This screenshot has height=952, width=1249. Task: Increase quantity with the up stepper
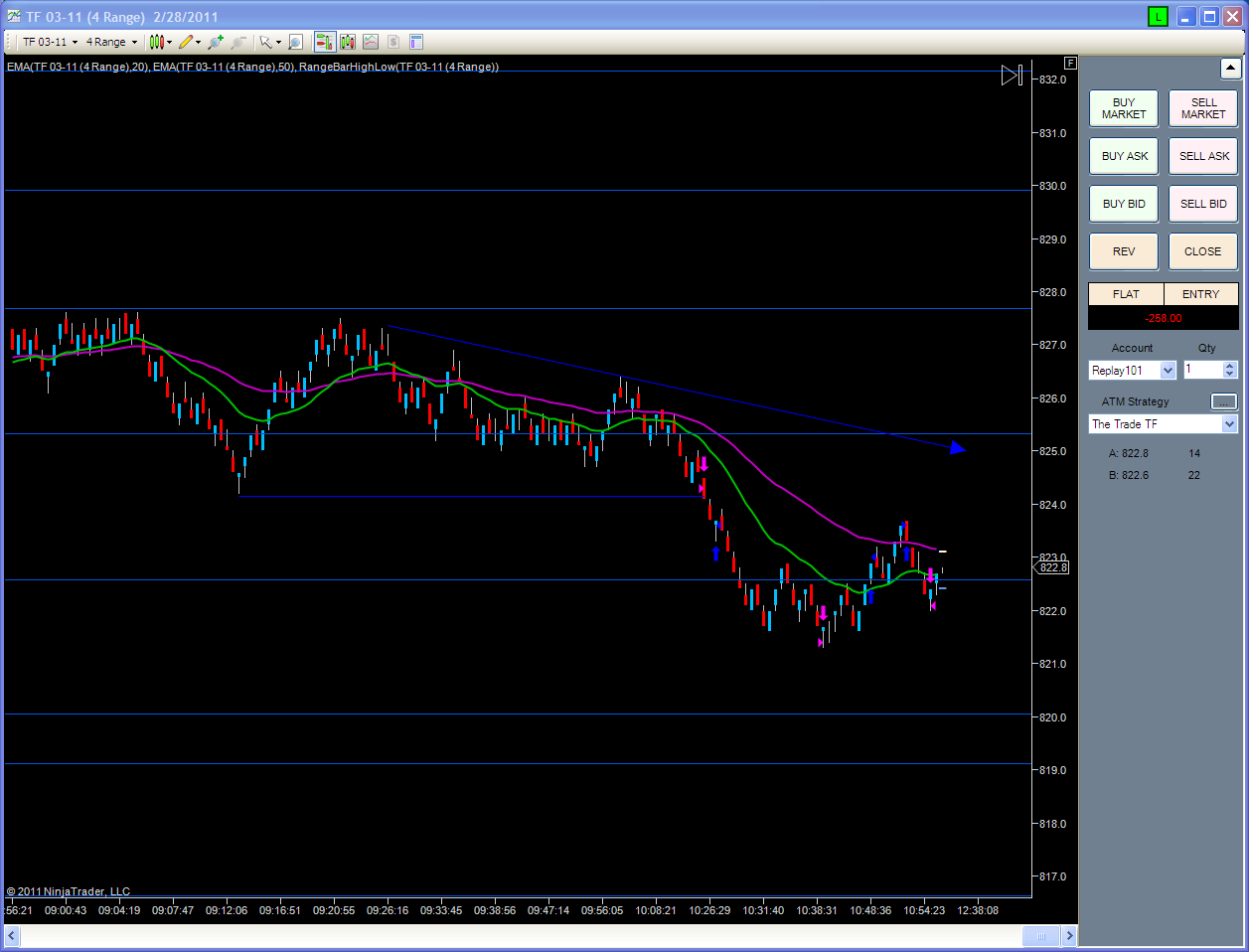point(1230,365)
